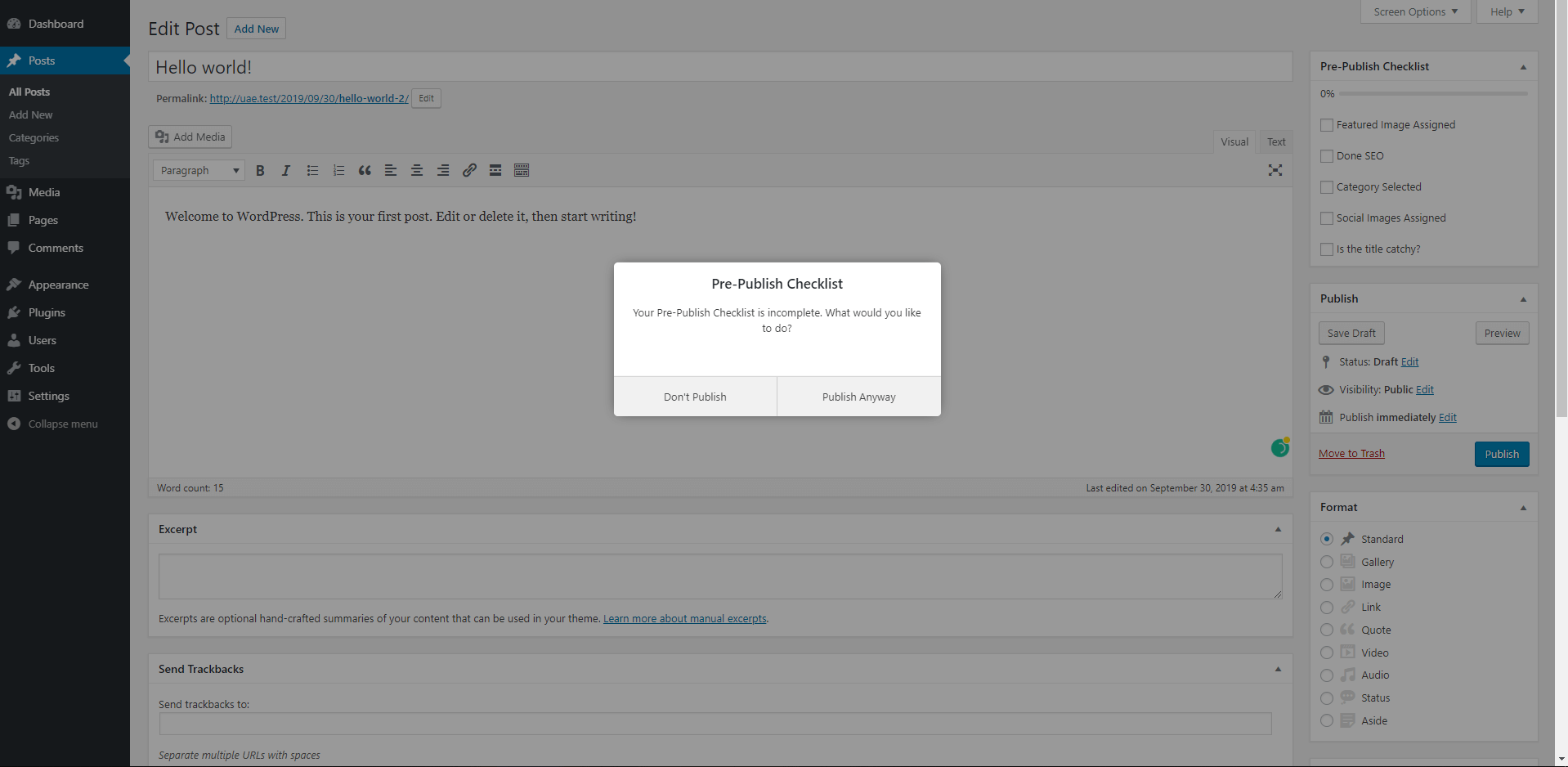The width and height of the screenshot is (1568, 767).
Task: Select the Quote post format
Action: point(1327,630)
